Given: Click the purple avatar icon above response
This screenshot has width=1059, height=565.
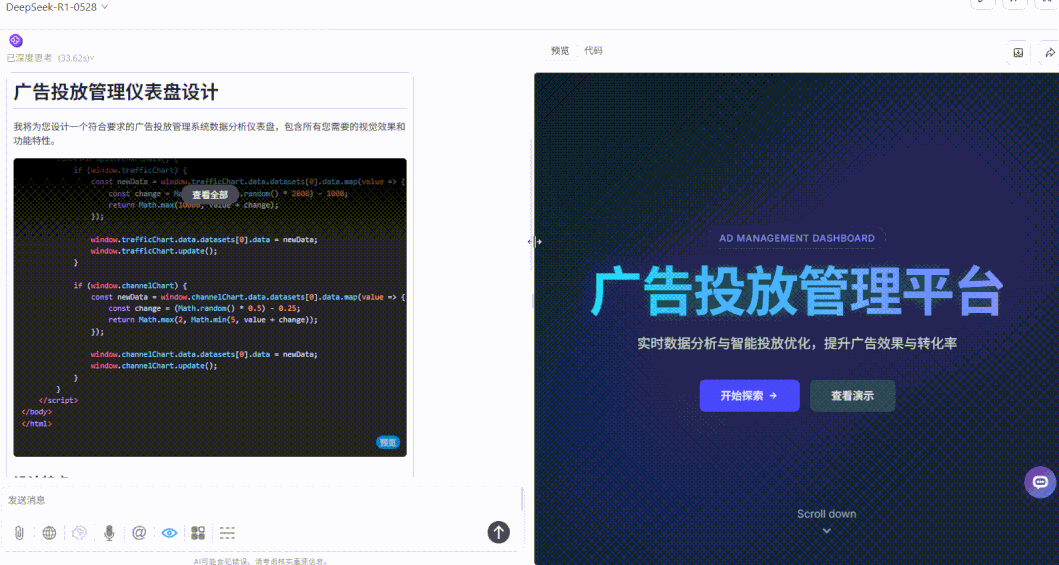Looking at the screenshot, I should click(x=16, y=41).
